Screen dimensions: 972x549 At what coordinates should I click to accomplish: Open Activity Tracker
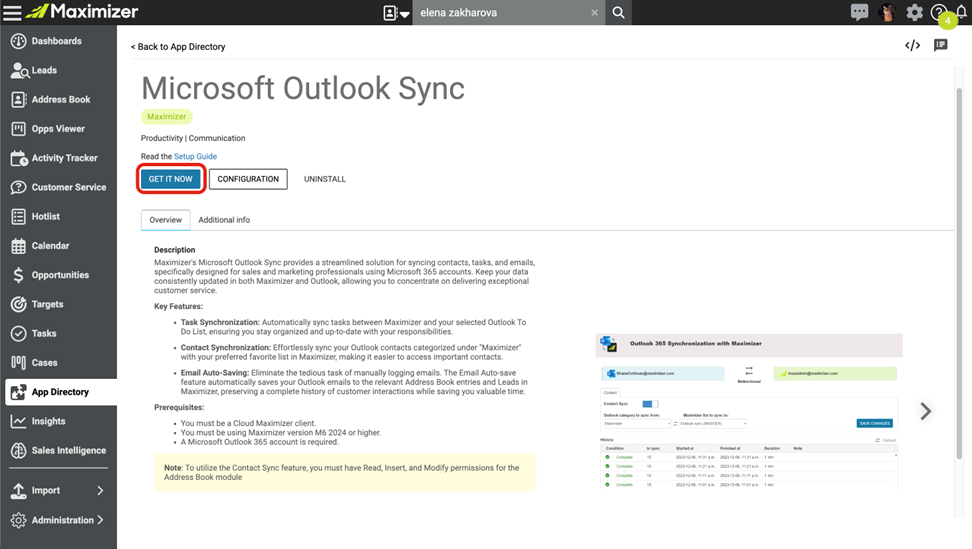(x=58, y=158)
